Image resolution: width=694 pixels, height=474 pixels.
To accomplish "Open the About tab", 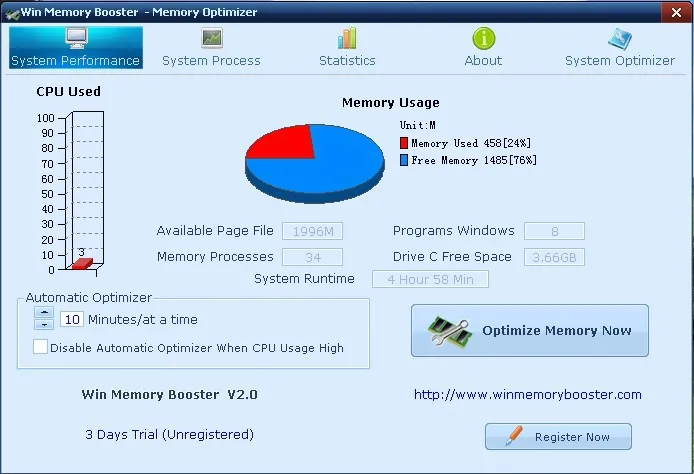I will (x=483, y=47).
